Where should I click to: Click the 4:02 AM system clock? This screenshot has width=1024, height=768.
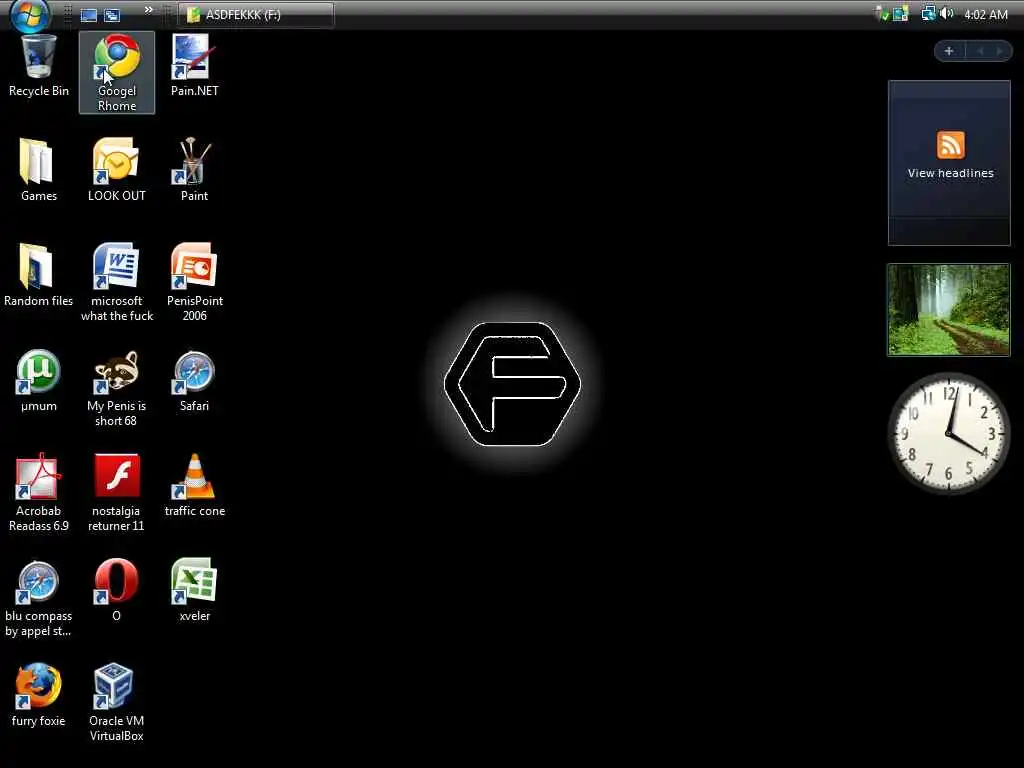tap(985, 14)
